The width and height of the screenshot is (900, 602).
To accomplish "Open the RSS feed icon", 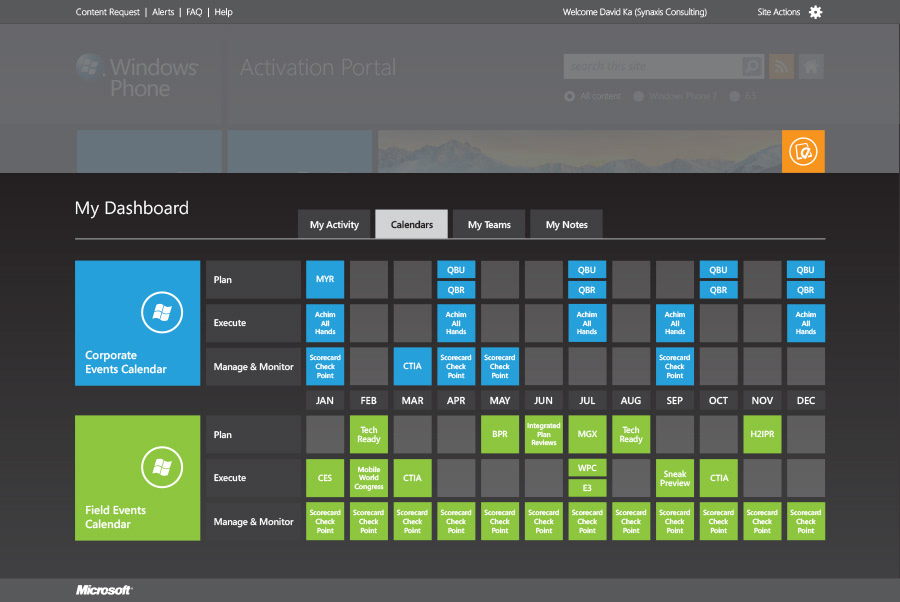I will click(x=781, y=67).
